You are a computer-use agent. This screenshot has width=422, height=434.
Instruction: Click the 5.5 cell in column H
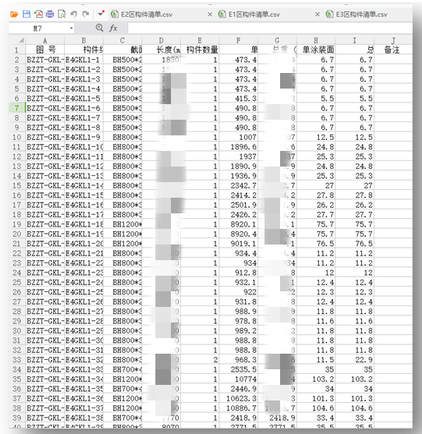pyautogui.click(x=316, y=98)
